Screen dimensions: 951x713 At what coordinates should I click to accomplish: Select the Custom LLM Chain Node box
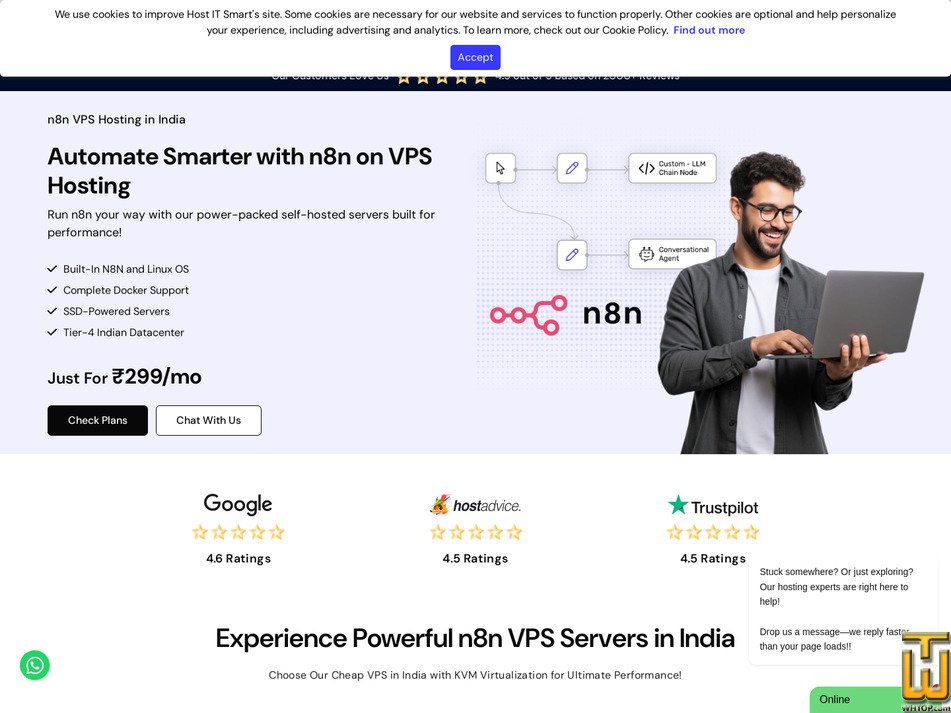tap(672, 168)
